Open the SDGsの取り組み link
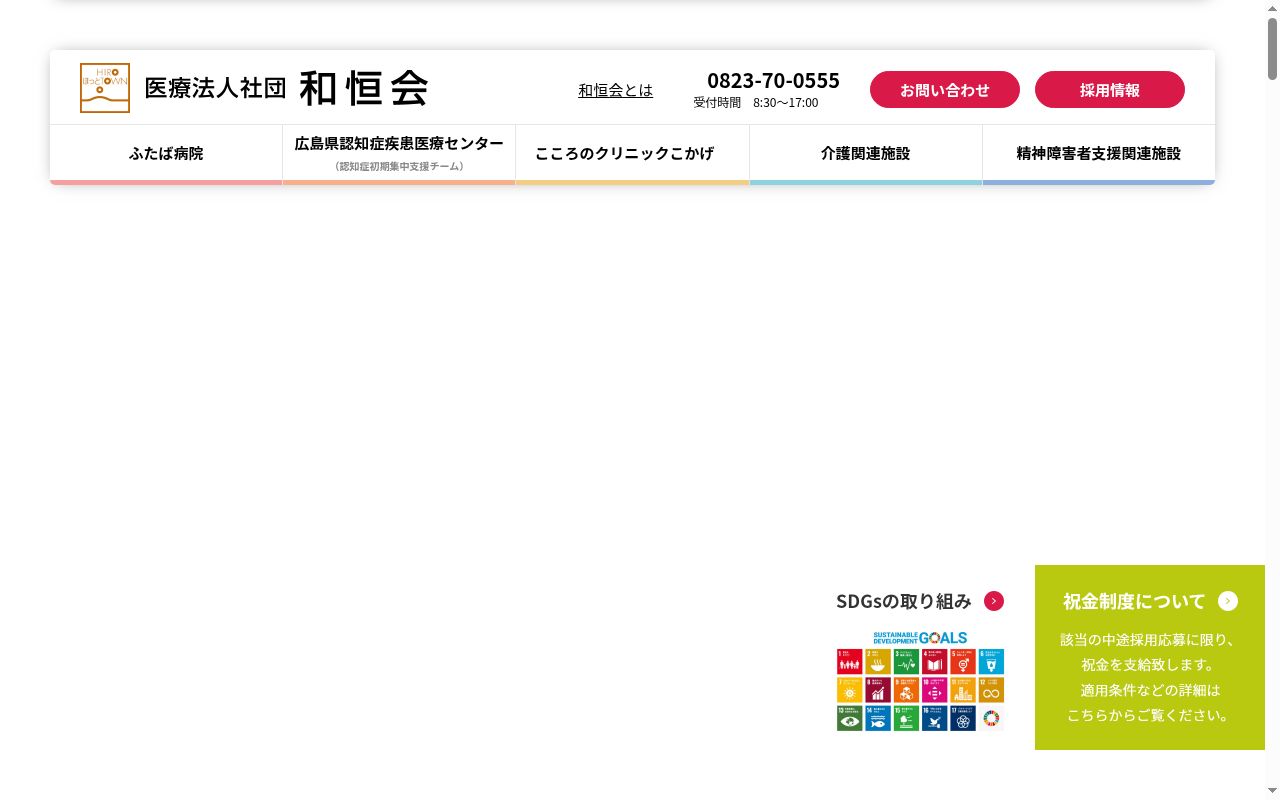Image resolution: width=1280 pixels, height=800 pixels. click(904, 601)
